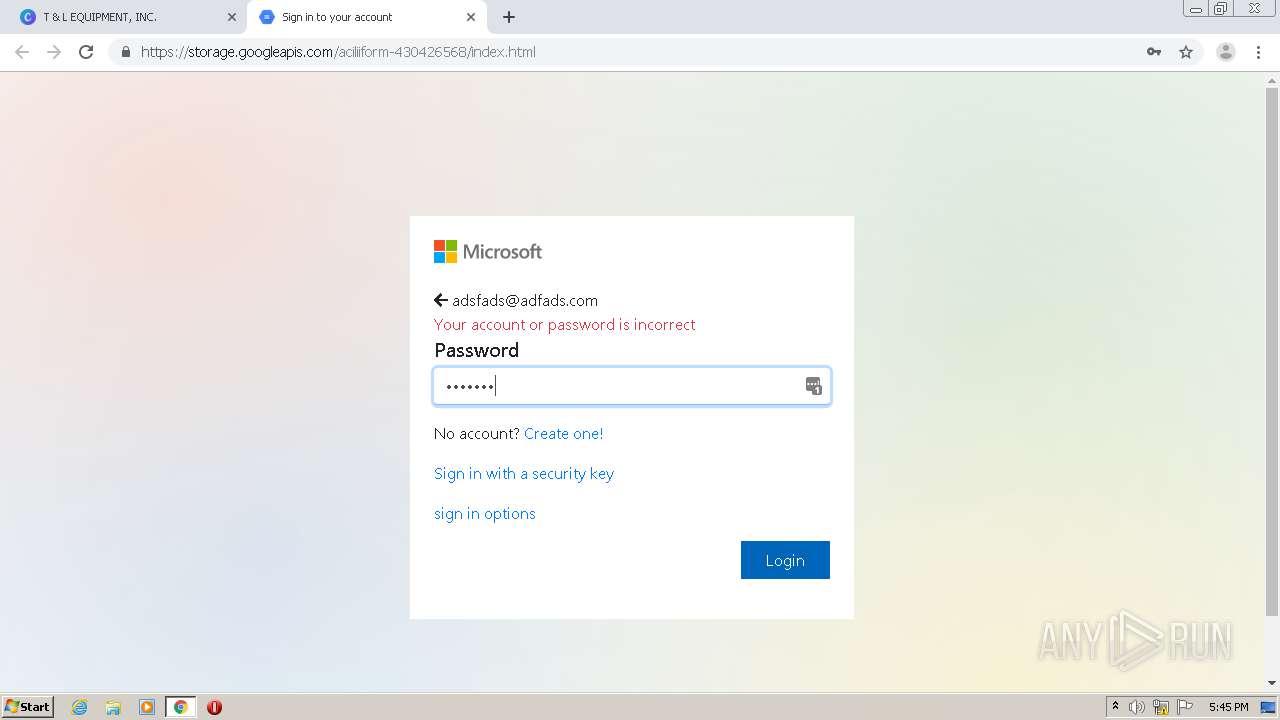Follow the Create one! link
Screen dimensions: 1280x720
pyautogui.click(x=564, y=434)
